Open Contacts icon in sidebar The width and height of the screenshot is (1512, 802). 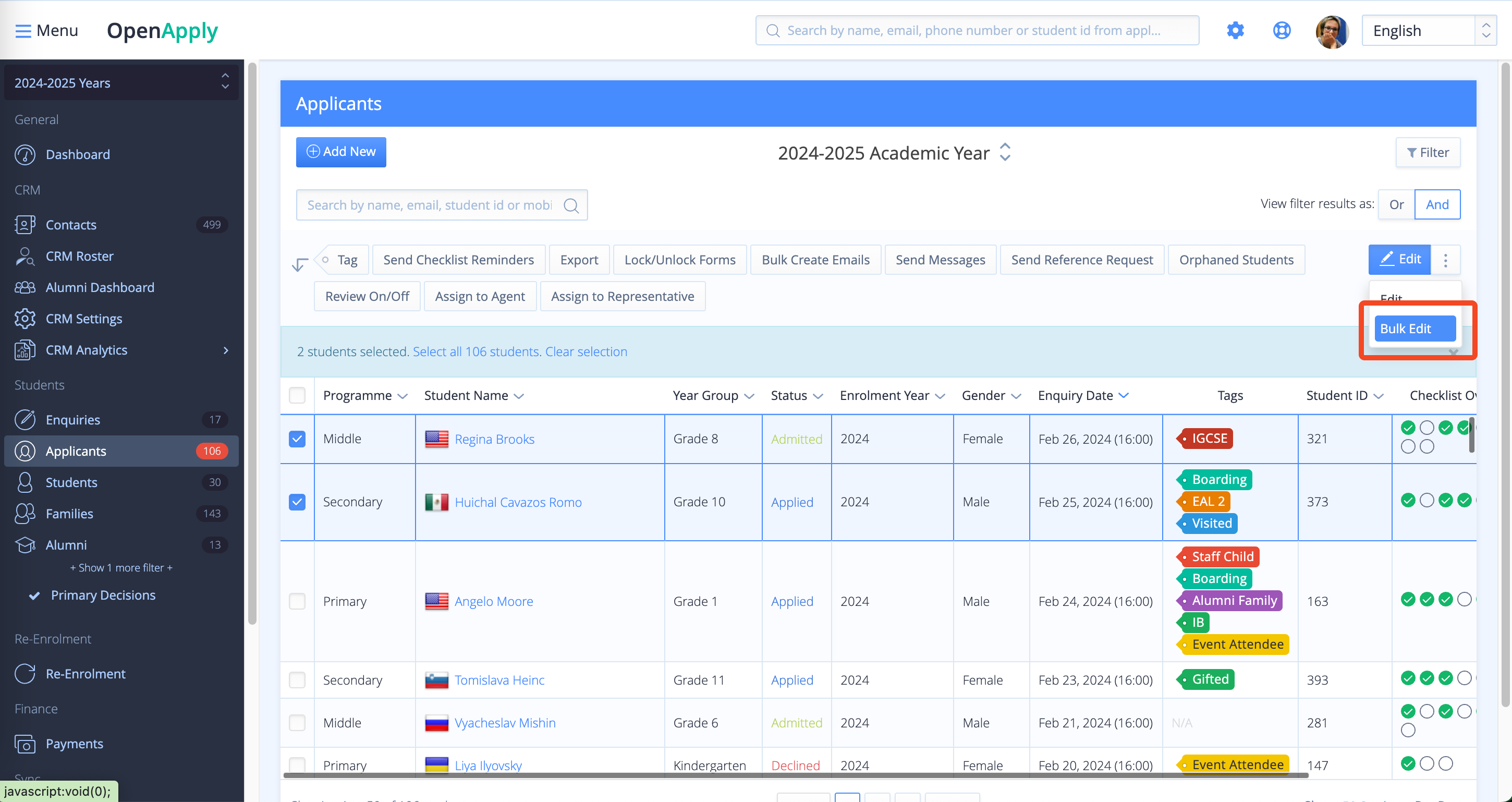pyautogui.click(x=25, y=225)
